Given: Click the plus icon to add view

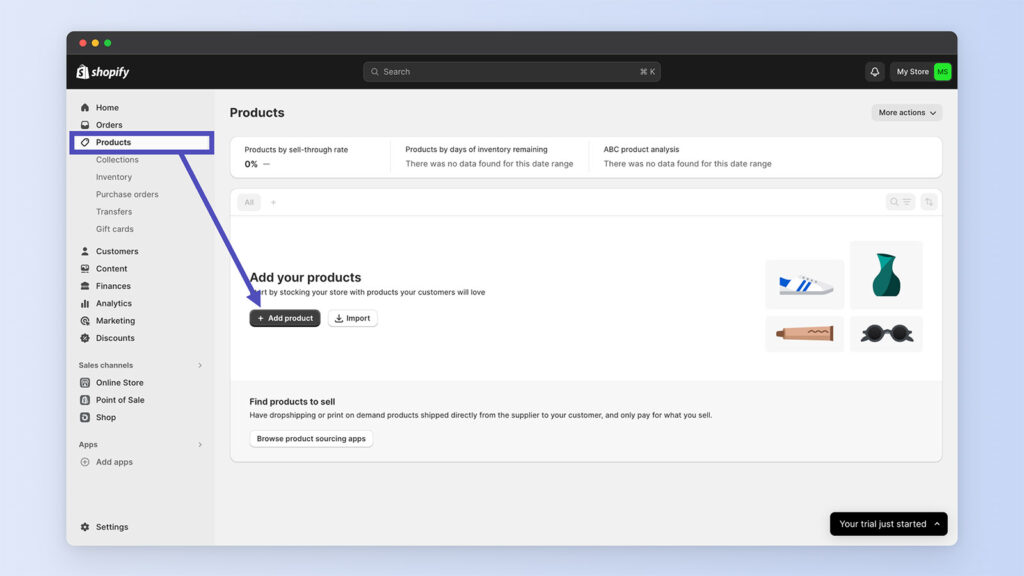Looking at the screenshot, I should (273, 202).
